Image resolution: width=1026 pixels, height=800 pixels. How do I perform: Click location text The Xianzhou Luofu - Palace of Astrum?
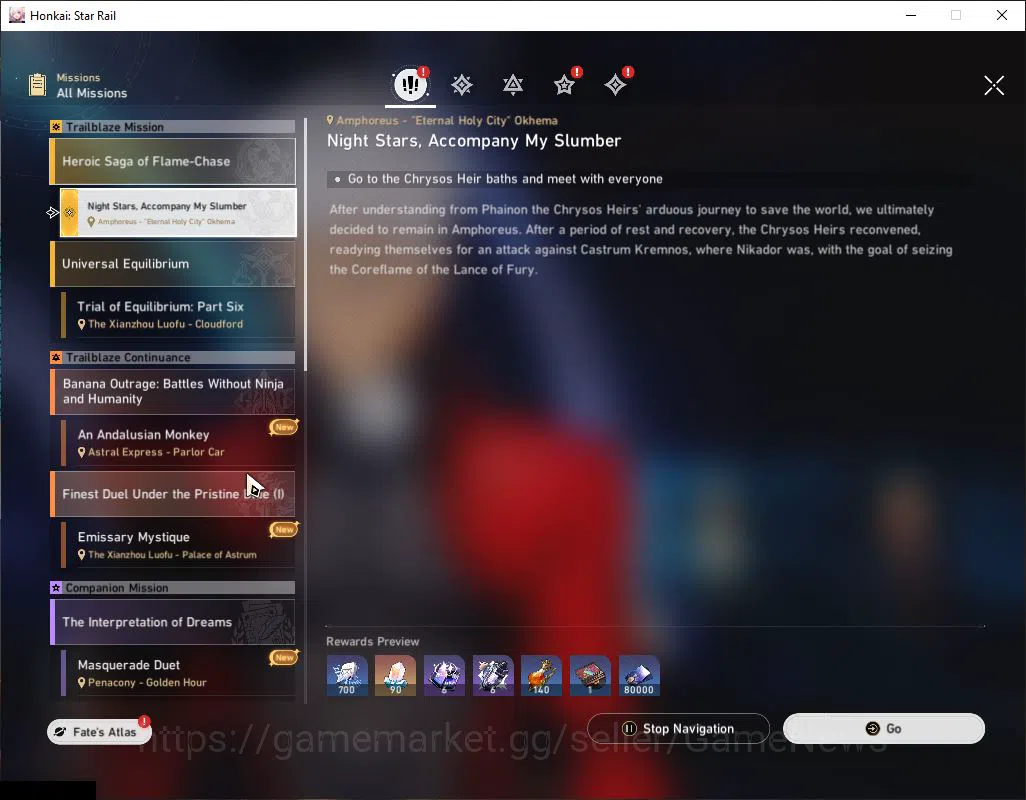[x=172, y=555]
